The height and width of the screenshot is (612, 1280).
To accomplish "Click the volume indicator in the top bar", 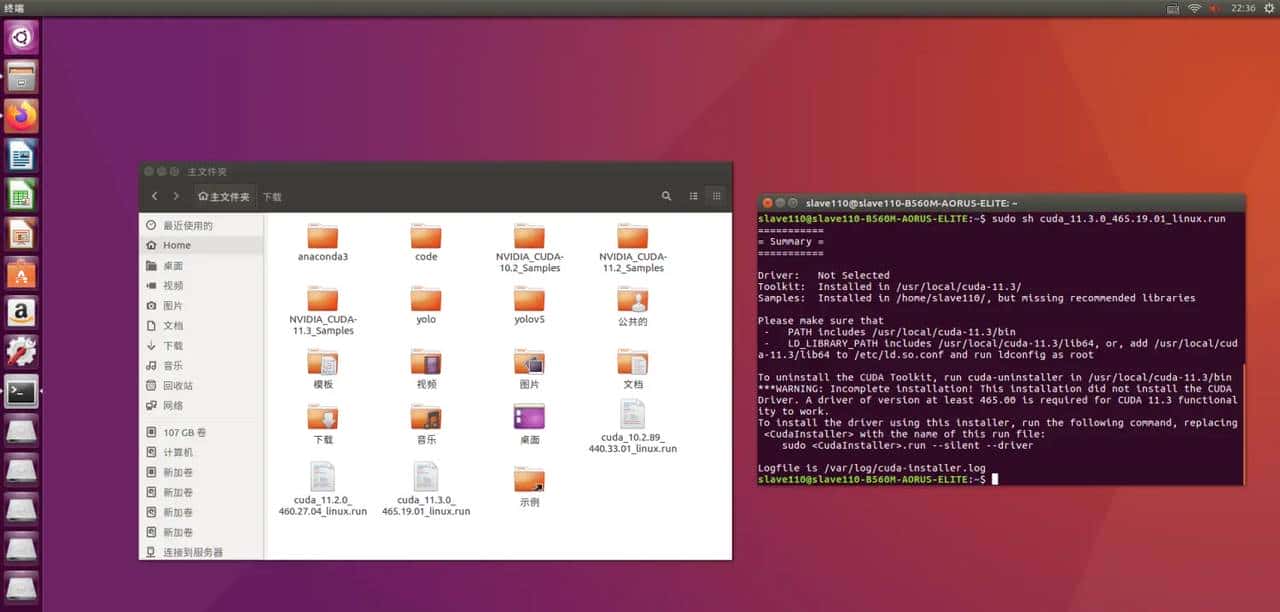I will (x=1215, y=8).
